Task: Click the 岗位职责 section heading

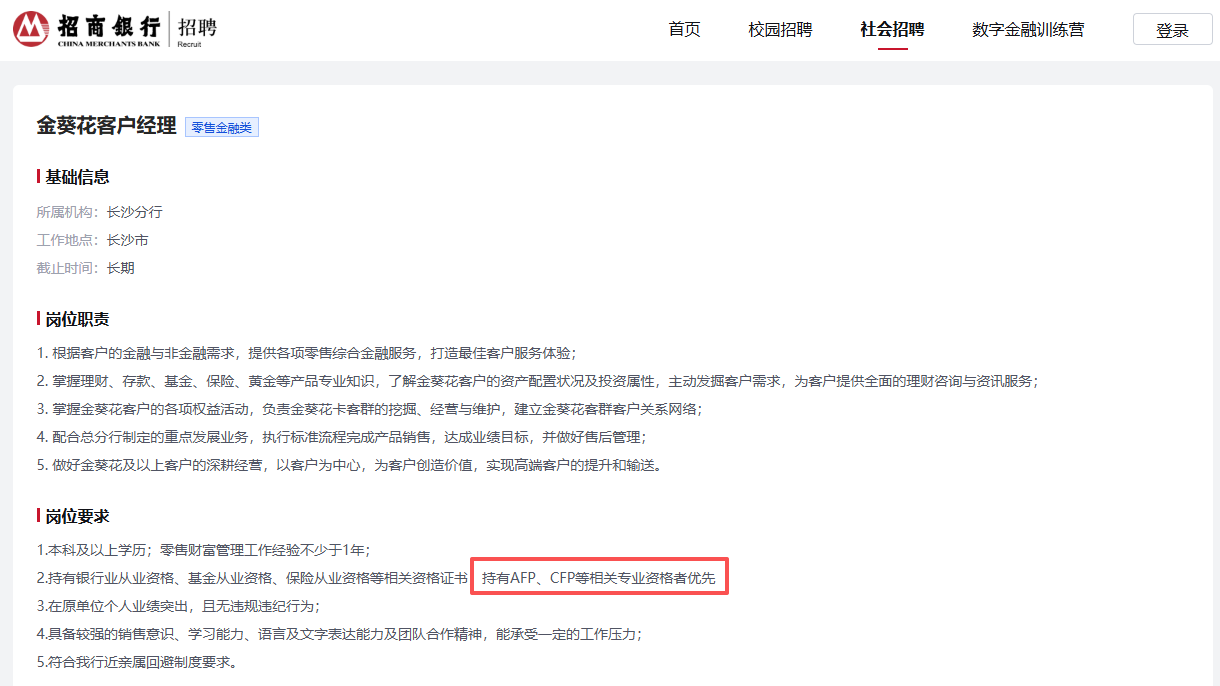Action: coord(77,319)
